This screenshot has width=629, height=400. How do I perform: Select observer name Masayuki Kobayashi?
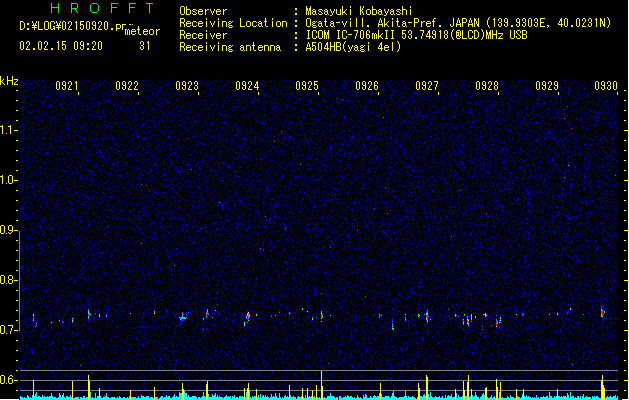[x=359, y=11]
